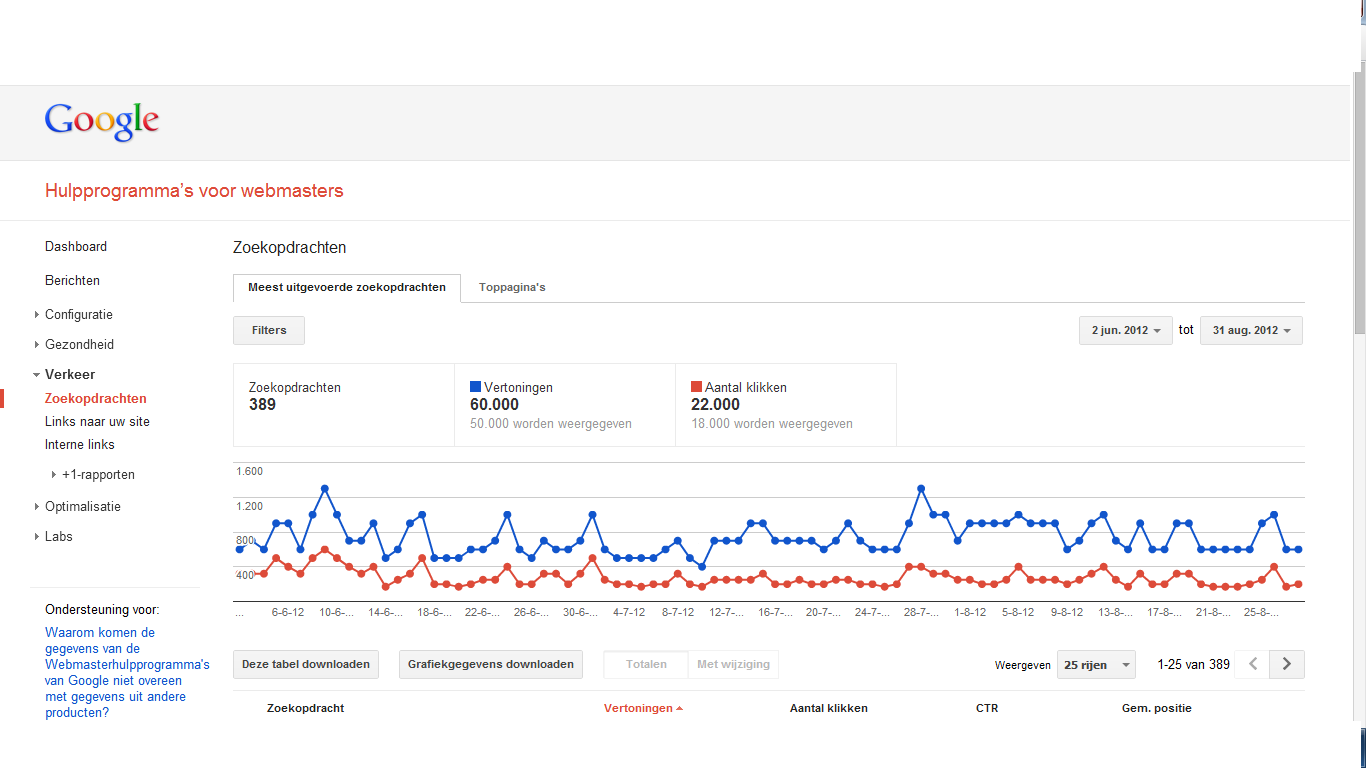Open the Waarom komen de gegevens help link
This screenshot has height=768, width=1366.
[127, 673]
